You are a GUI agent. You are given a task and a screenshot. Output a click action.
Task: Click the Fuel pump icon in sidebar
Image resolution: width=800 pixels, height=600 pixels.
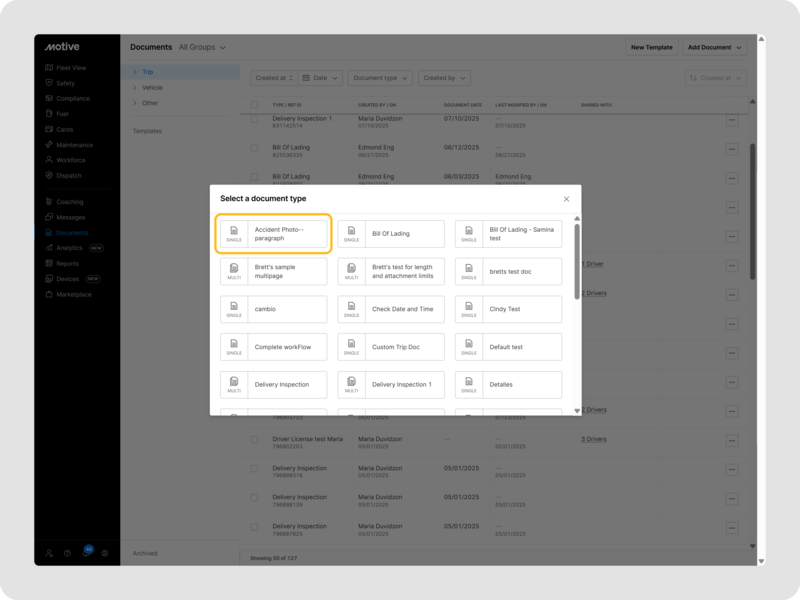(49, 114)
